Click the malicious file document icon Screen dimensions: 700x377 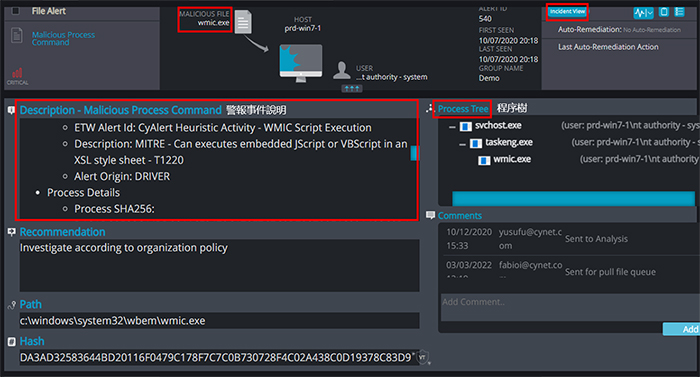pos(243,22)
